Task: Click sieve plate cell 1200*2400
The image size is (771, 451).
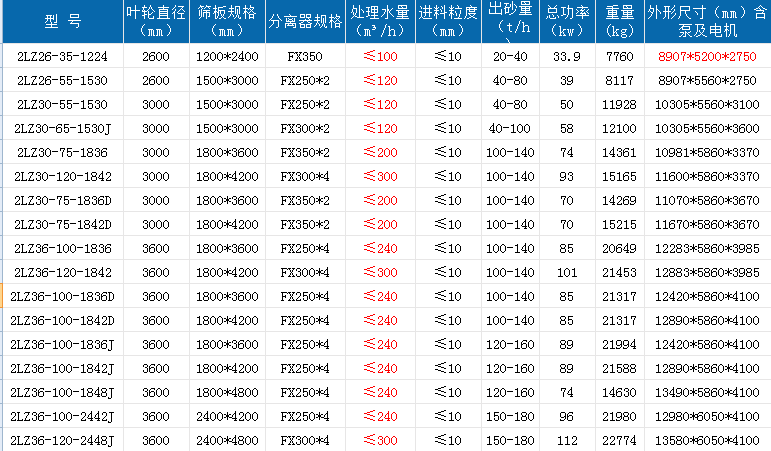Action: (x=227, y=56)
